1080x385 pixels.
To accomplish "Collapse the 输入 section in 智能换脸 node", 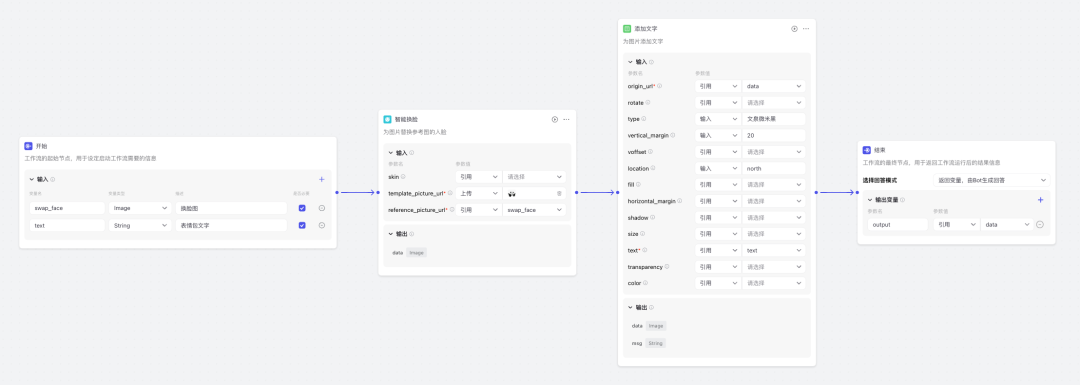I will pyautogui.click(x=391, y=153).
